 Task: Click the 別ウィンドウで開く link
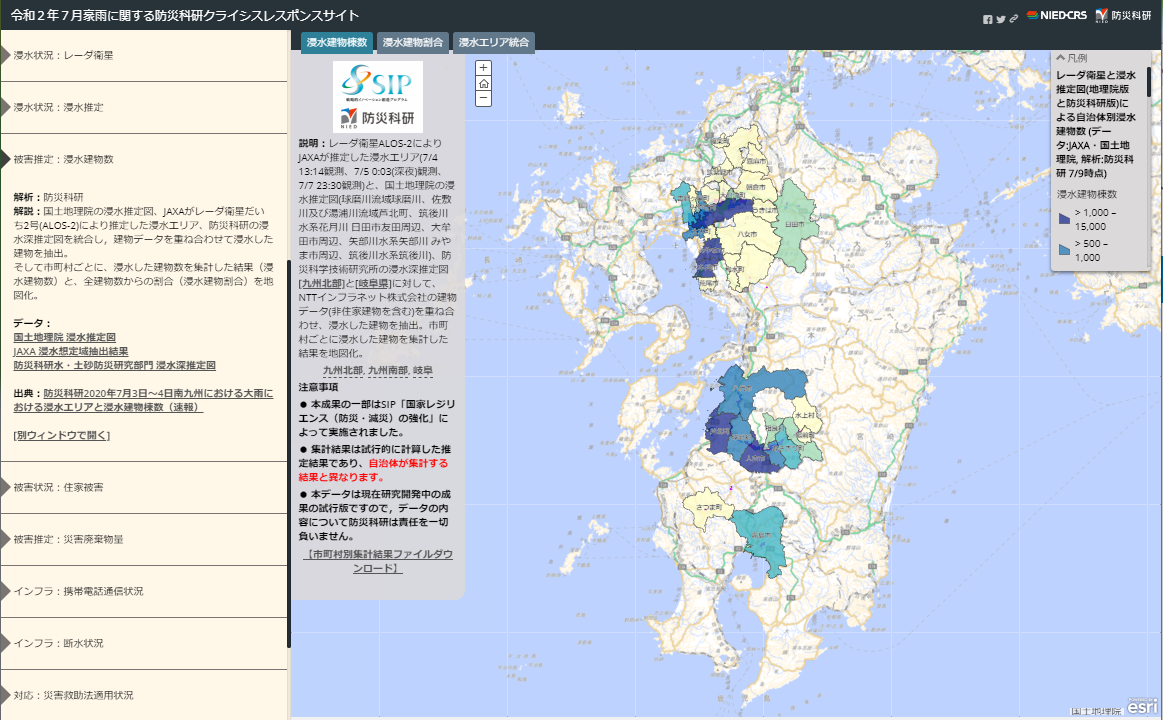(x=61, y=435)
